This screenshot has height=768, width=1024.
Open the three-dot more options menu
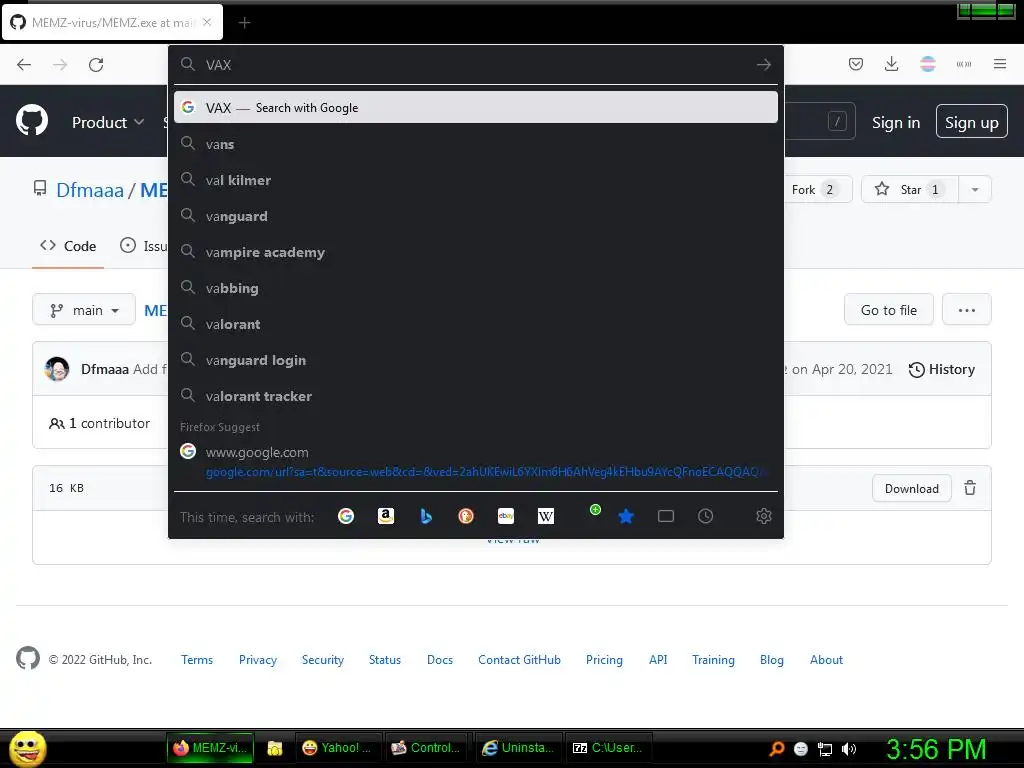(x=967, y=310)
